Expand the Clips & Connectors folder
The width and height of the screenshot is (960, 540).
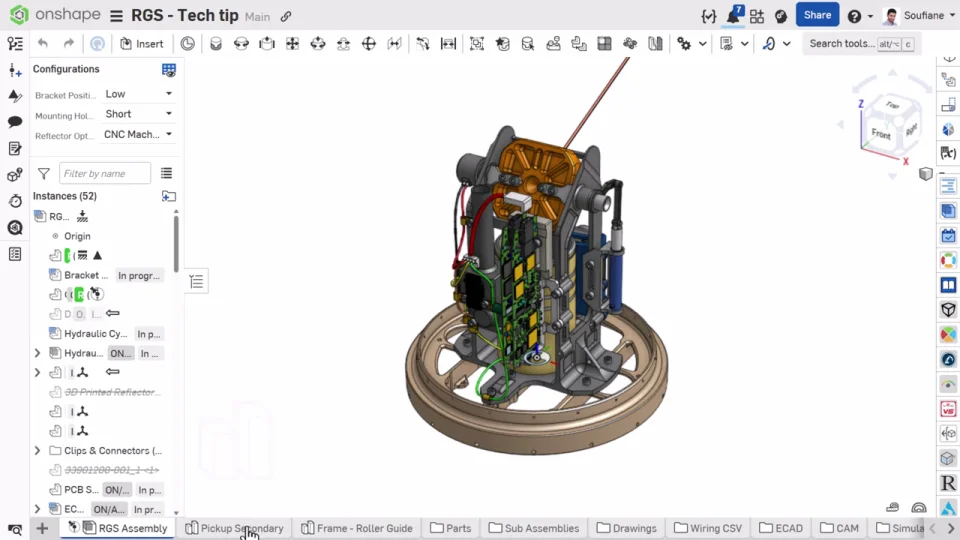[37, 451]
